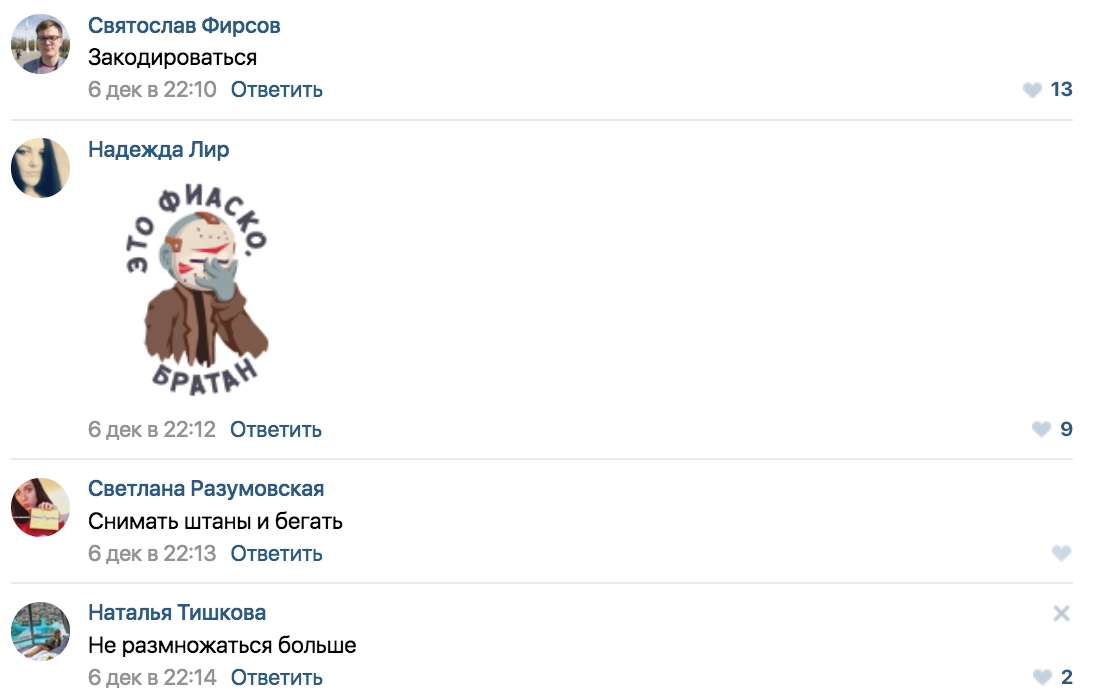Viewport: 1097px width, 700px height.
Task: Open timestamp '6 дек в 22:10' permalink
Action: click(152, 90)
